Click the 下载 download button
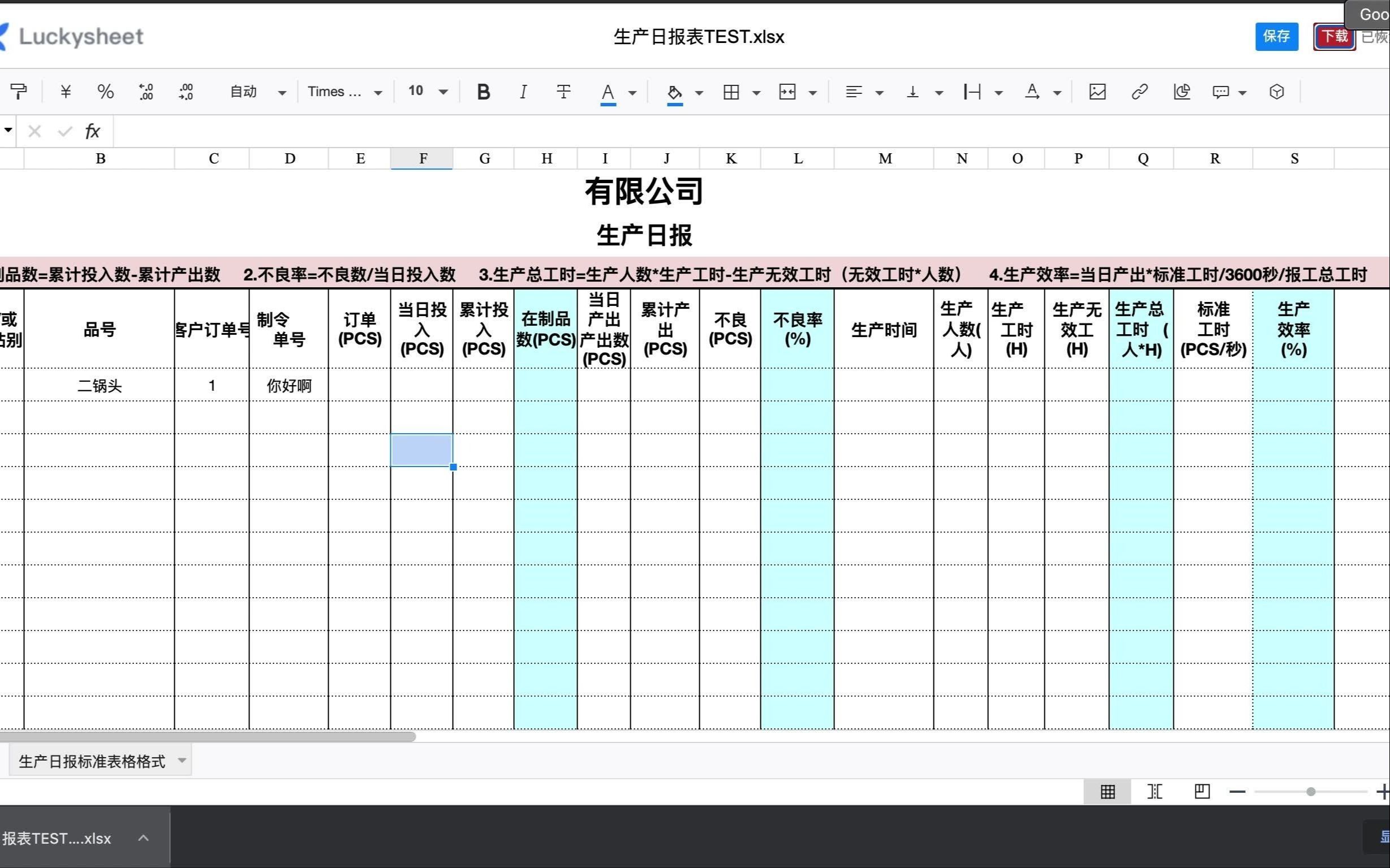The image size is (1390, 868). (1334, 36)
